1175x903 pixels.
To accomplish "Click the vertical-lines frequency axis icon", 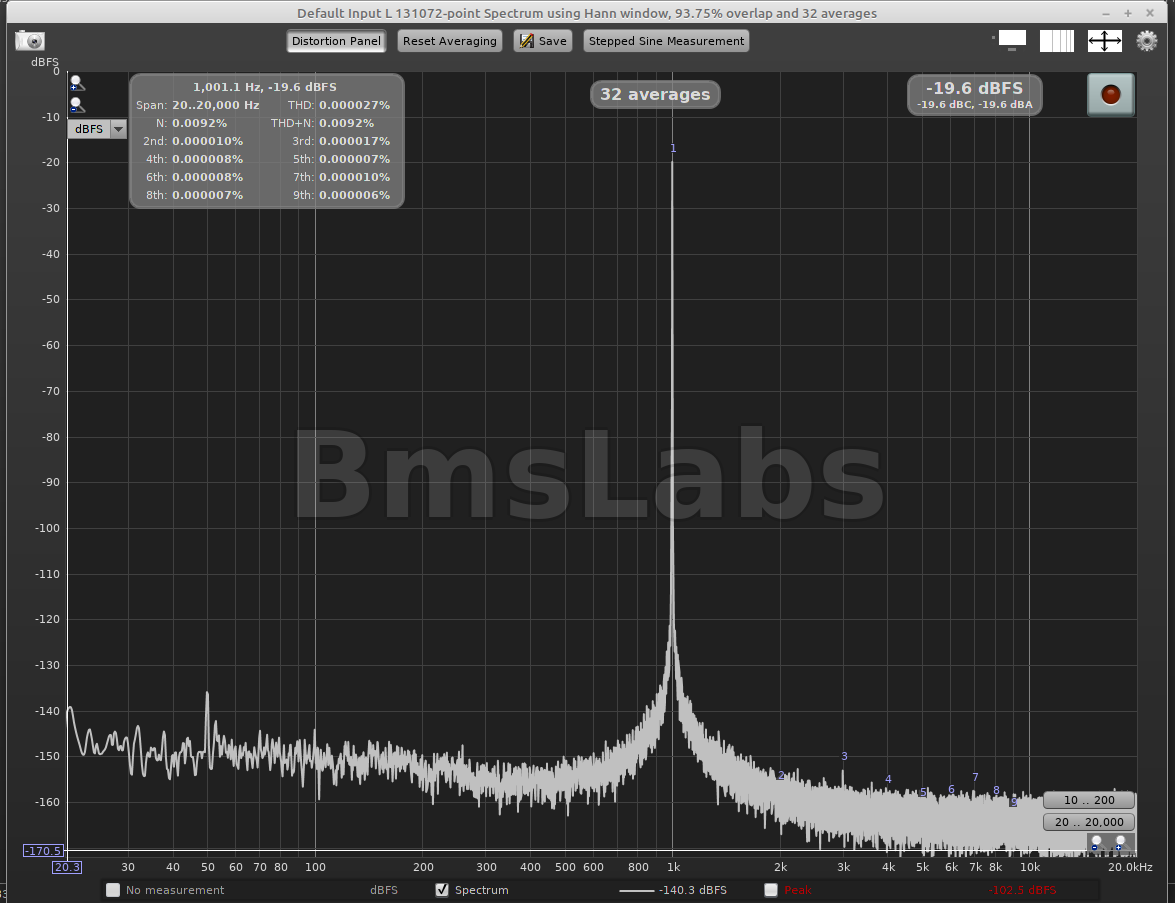I will pyautogui.click(x=1057, y=40).
